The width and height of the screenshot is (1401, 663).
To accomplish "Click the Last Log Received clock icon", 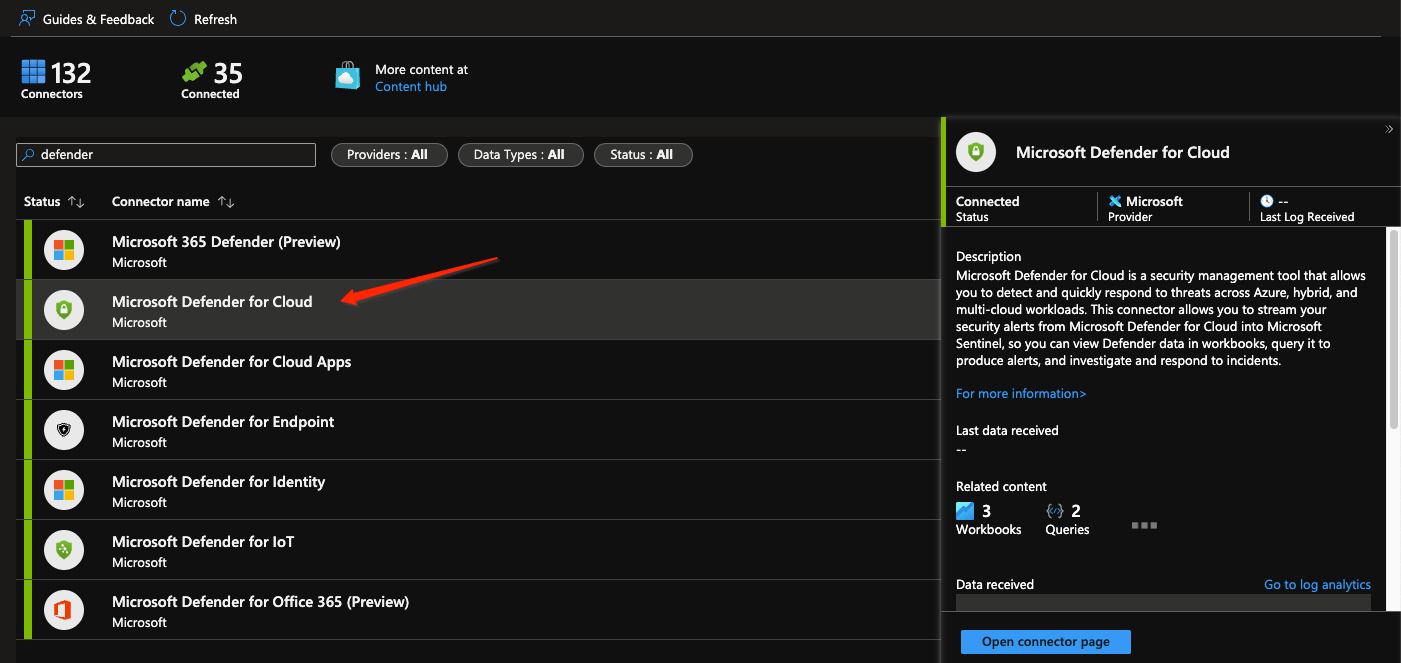I will [x=1267, y=201].
